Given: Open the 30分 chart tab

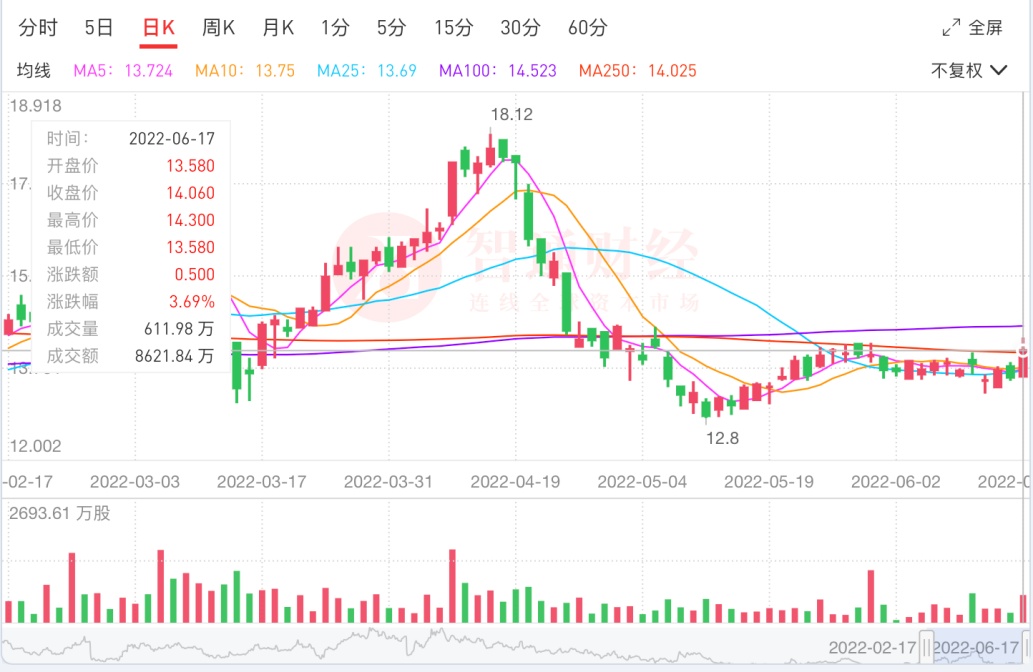Looking at the screenshot, I should [520, 28].
